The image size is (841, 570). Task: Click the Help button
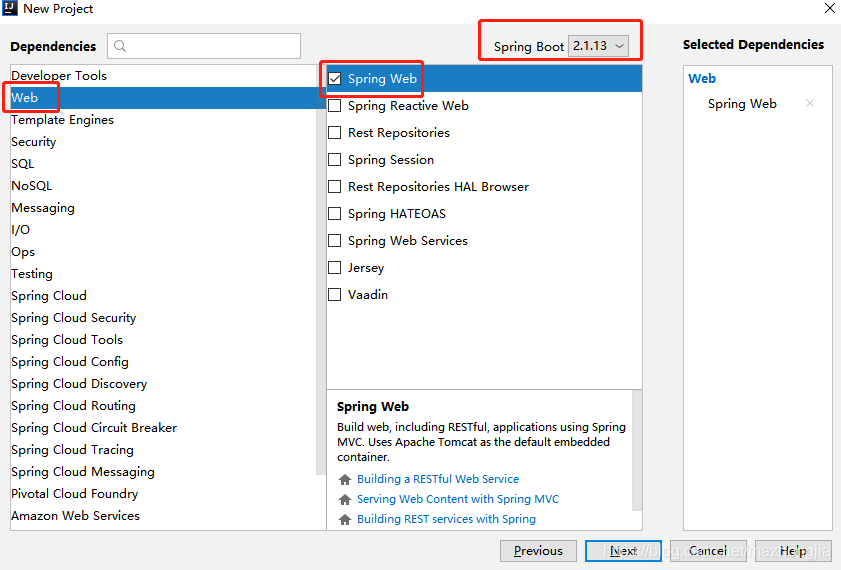click(793, 551)
